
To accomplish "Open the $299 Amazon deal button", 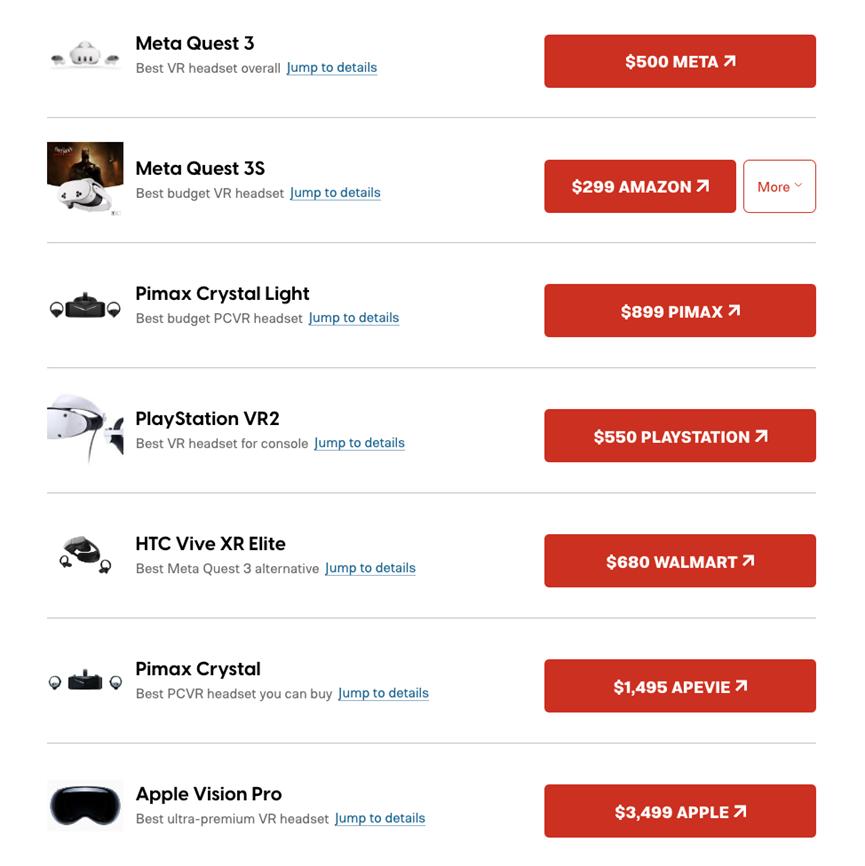I will (640, 187).
